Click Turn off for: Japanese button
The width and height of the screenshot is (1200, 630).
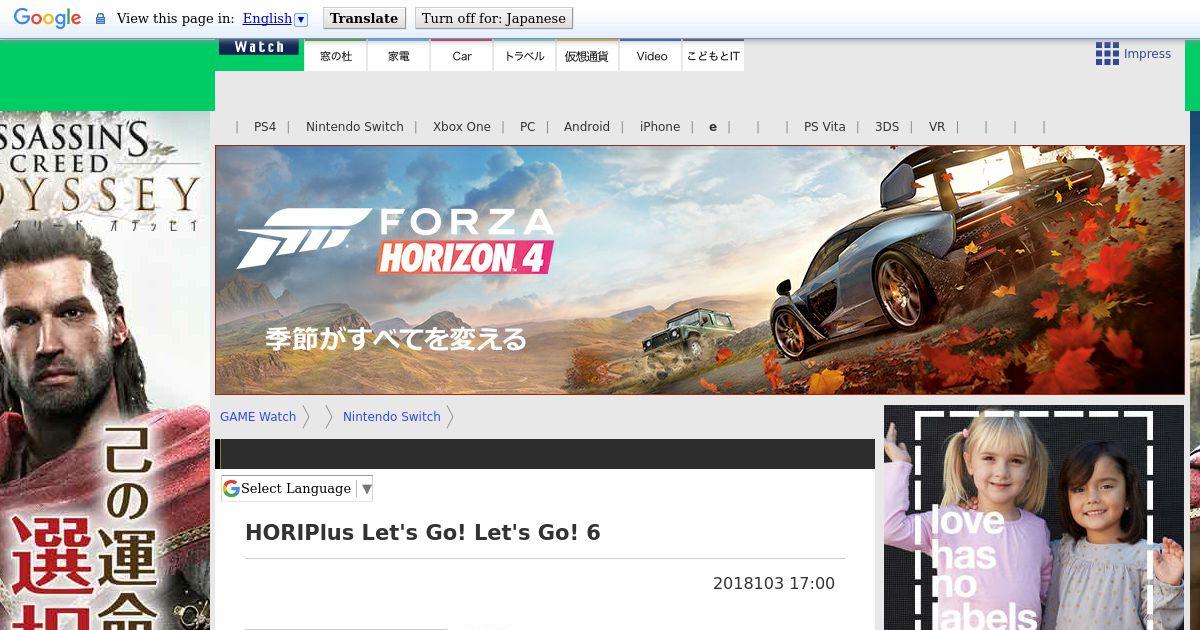click(494, 18)
